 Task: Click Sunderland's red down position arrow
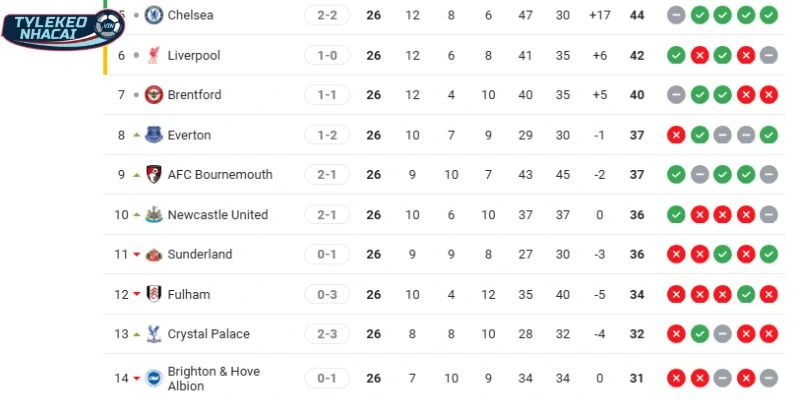pos(136,255)
